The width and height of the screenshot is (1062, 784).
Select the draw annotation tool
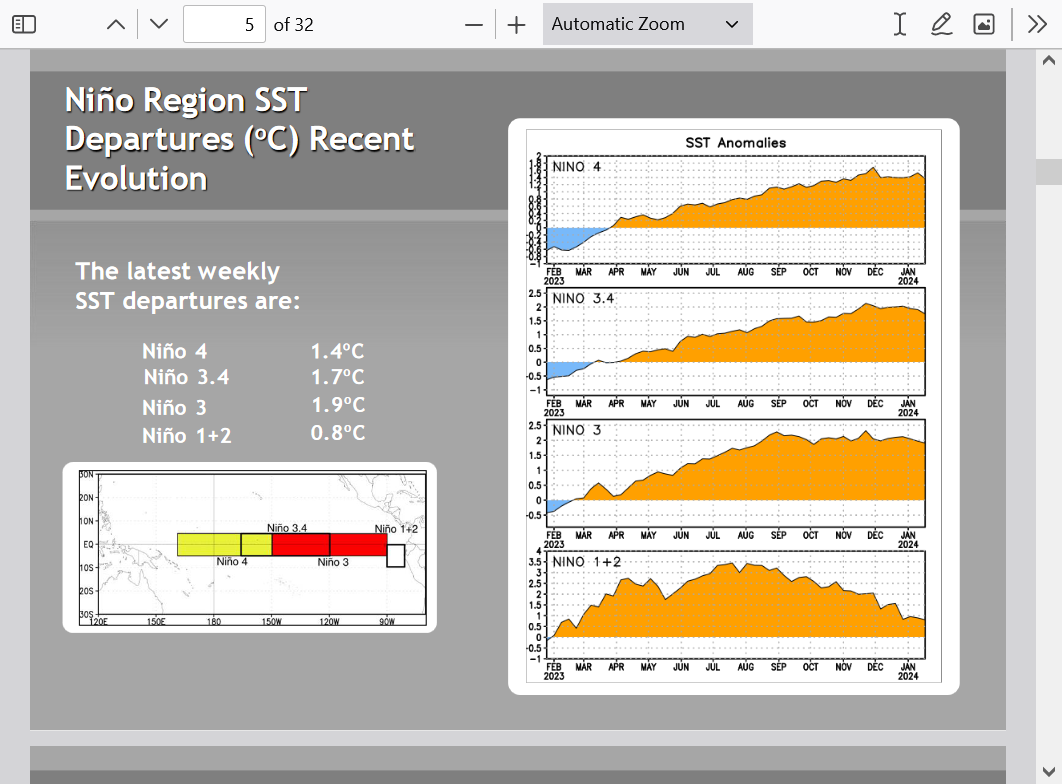[x=941, y=24]
